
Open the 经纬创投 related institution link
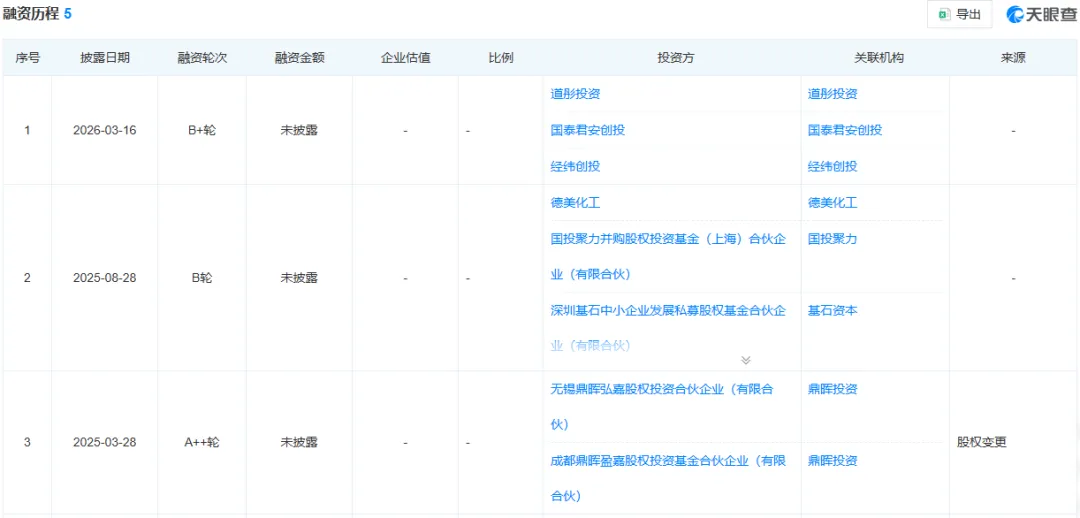point(833,166)
